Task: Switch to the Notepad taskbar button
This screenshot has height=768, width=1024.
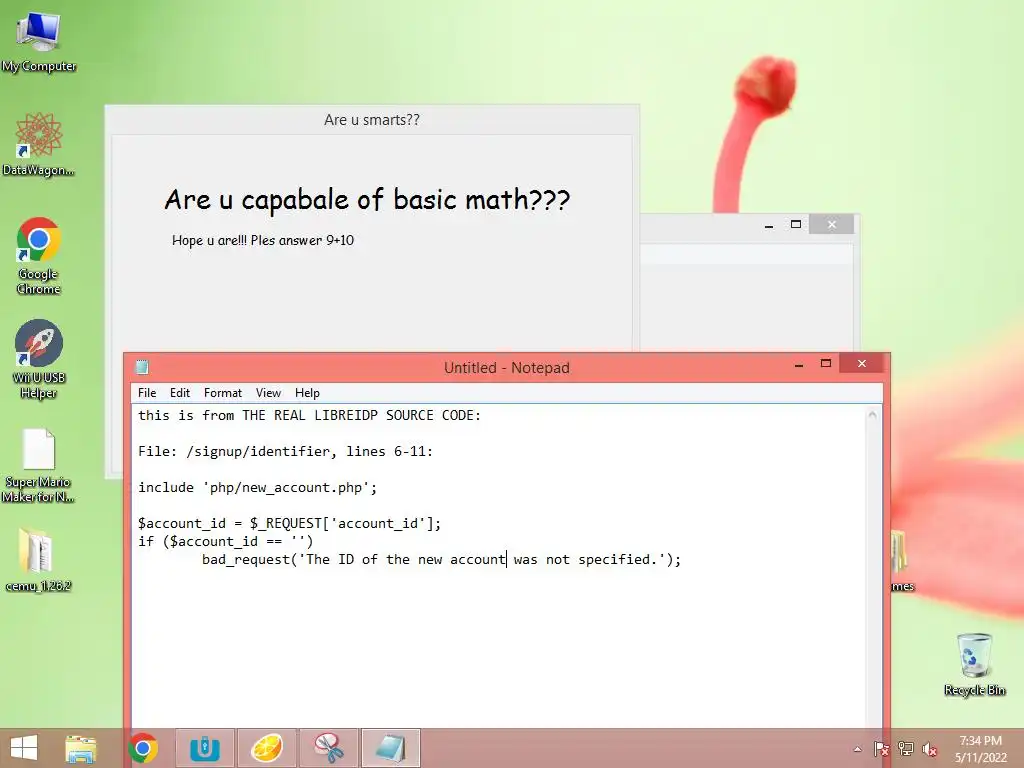Action: (391, 748)
